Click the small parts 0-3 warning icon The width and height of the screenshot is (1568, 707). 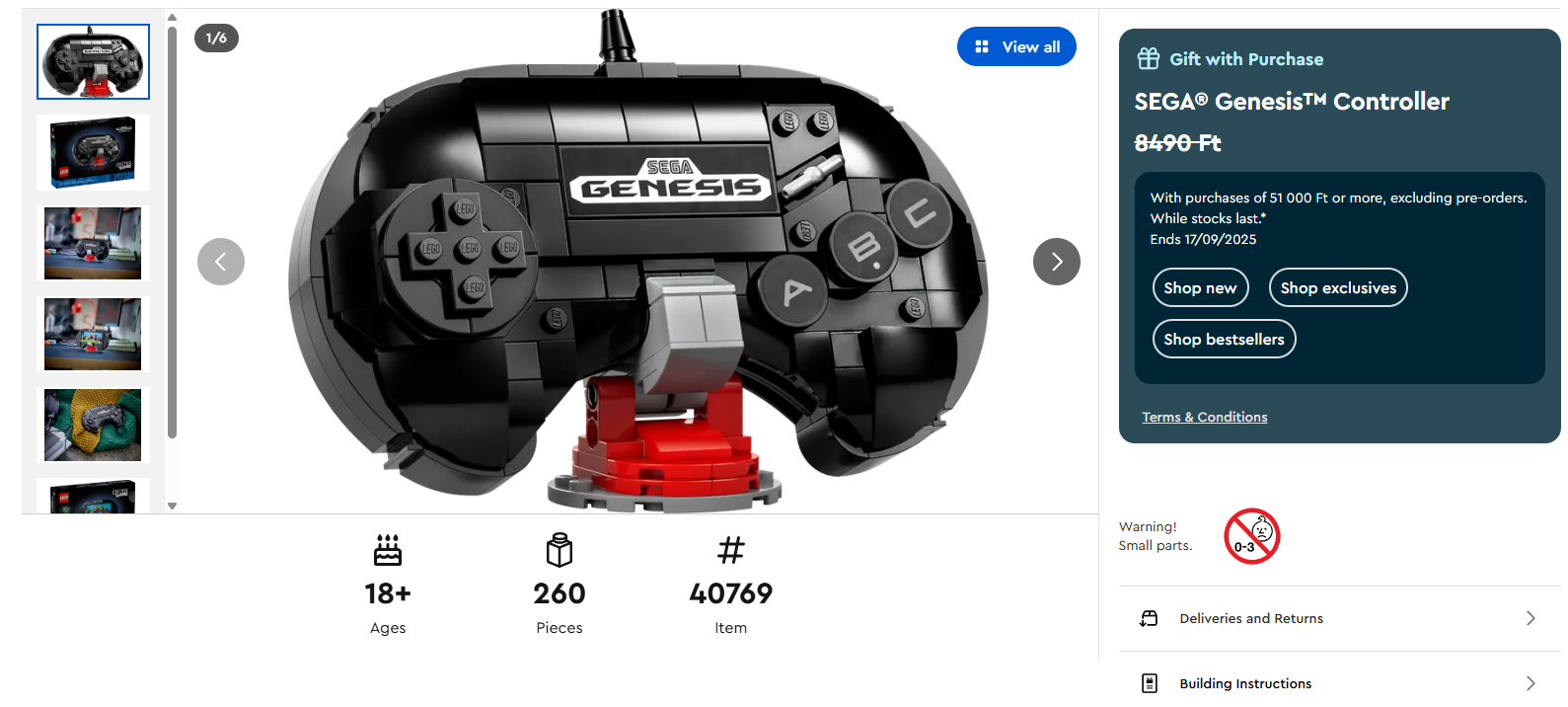coord(1251,536)
